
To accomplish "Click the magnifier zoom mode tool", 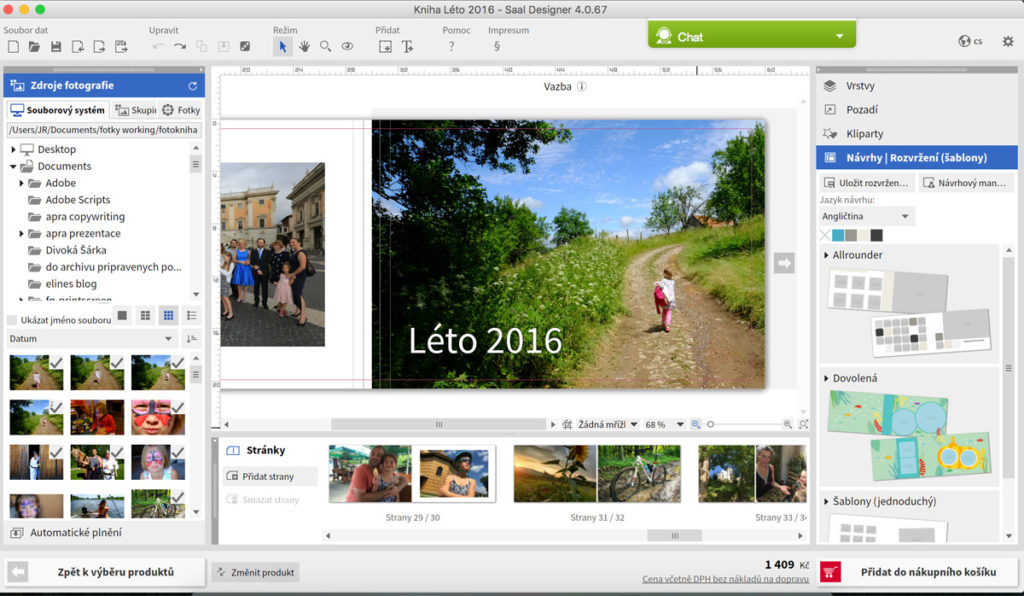I will point(325,46).
